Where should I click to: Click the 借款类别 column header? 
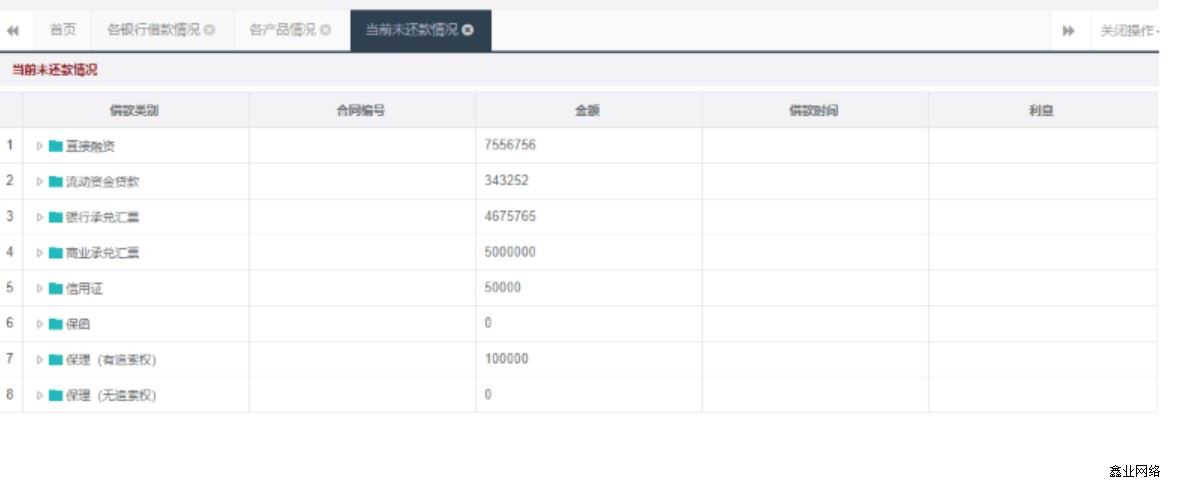[x=135, y=111]
